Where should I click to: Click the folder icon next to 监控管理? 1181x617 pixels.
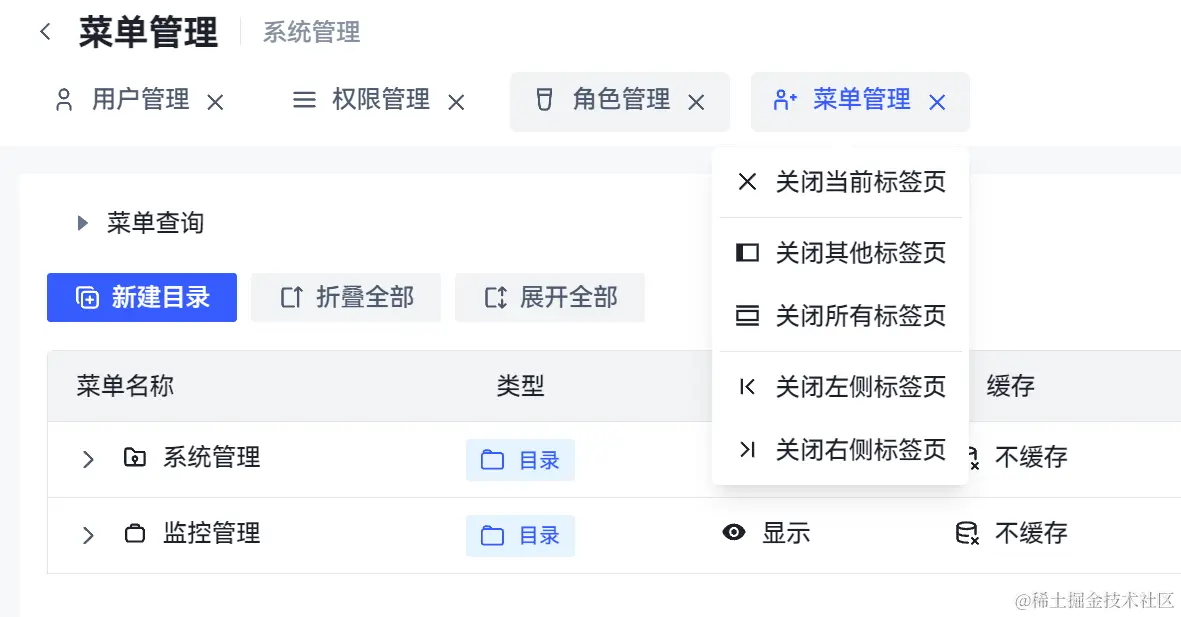[134, 534]
